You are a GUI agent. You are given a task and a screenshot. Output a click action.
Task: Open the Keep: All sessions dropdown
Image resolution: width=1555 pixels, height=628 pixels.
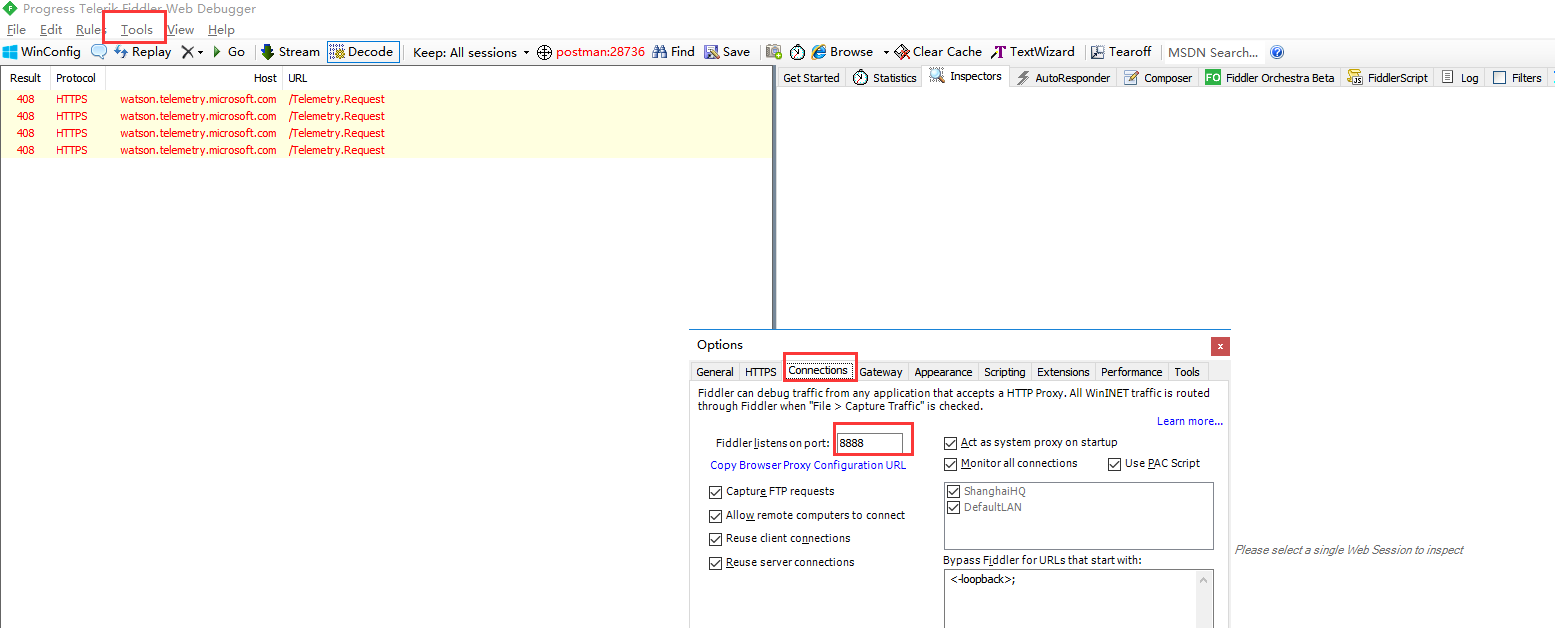pyautogui.click(x=471, y=52)
